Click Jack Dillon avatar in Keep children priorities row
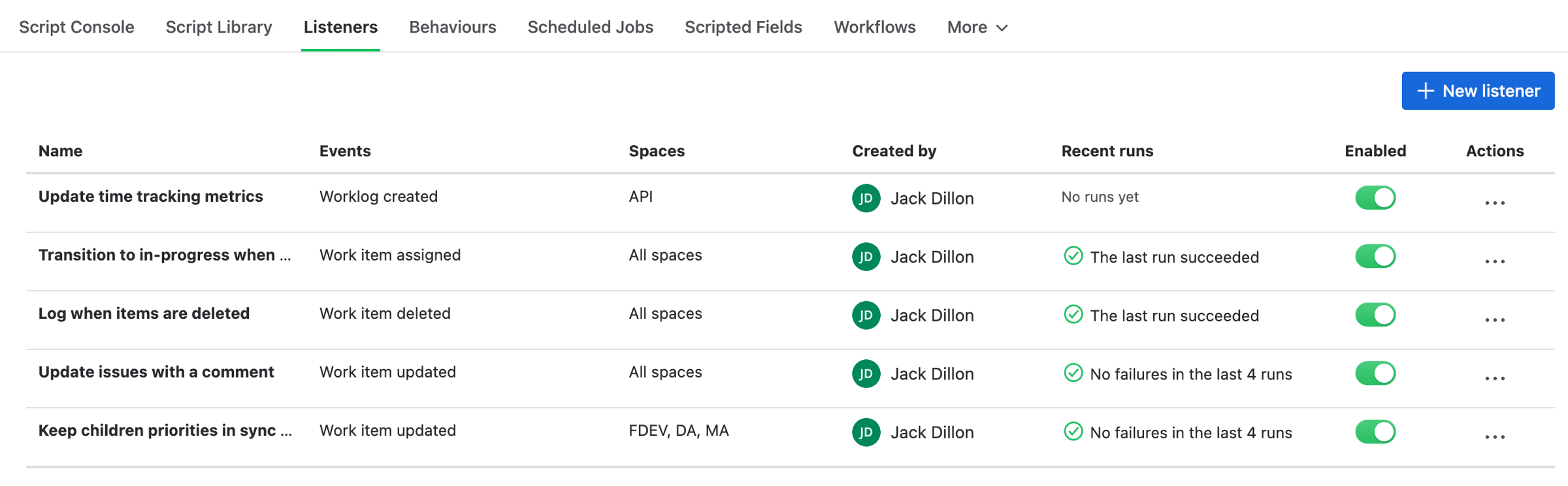1568x486 pixels. point(866,432)
